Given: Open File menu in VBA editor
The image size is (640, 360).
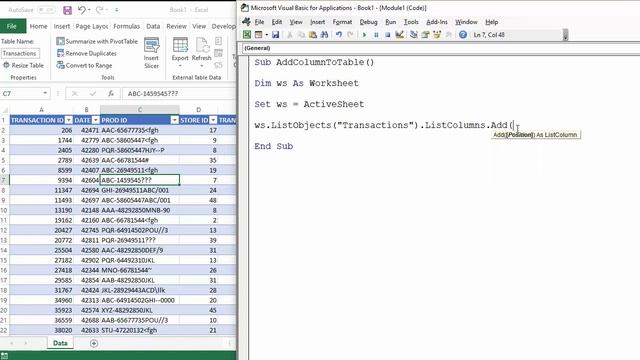Looking at the screenshot, I should (x=259, y=22).
